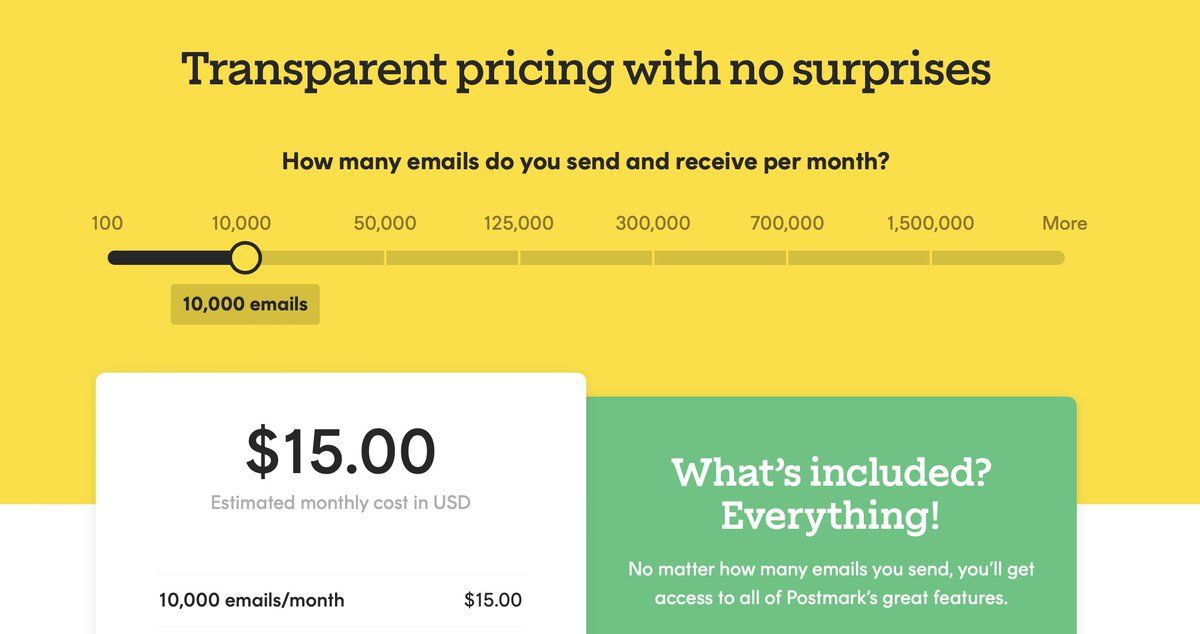Viewport: 1200px width, 634px height.
Task: Click the "What's included? Everything!" heading
Action: [831, 494]
